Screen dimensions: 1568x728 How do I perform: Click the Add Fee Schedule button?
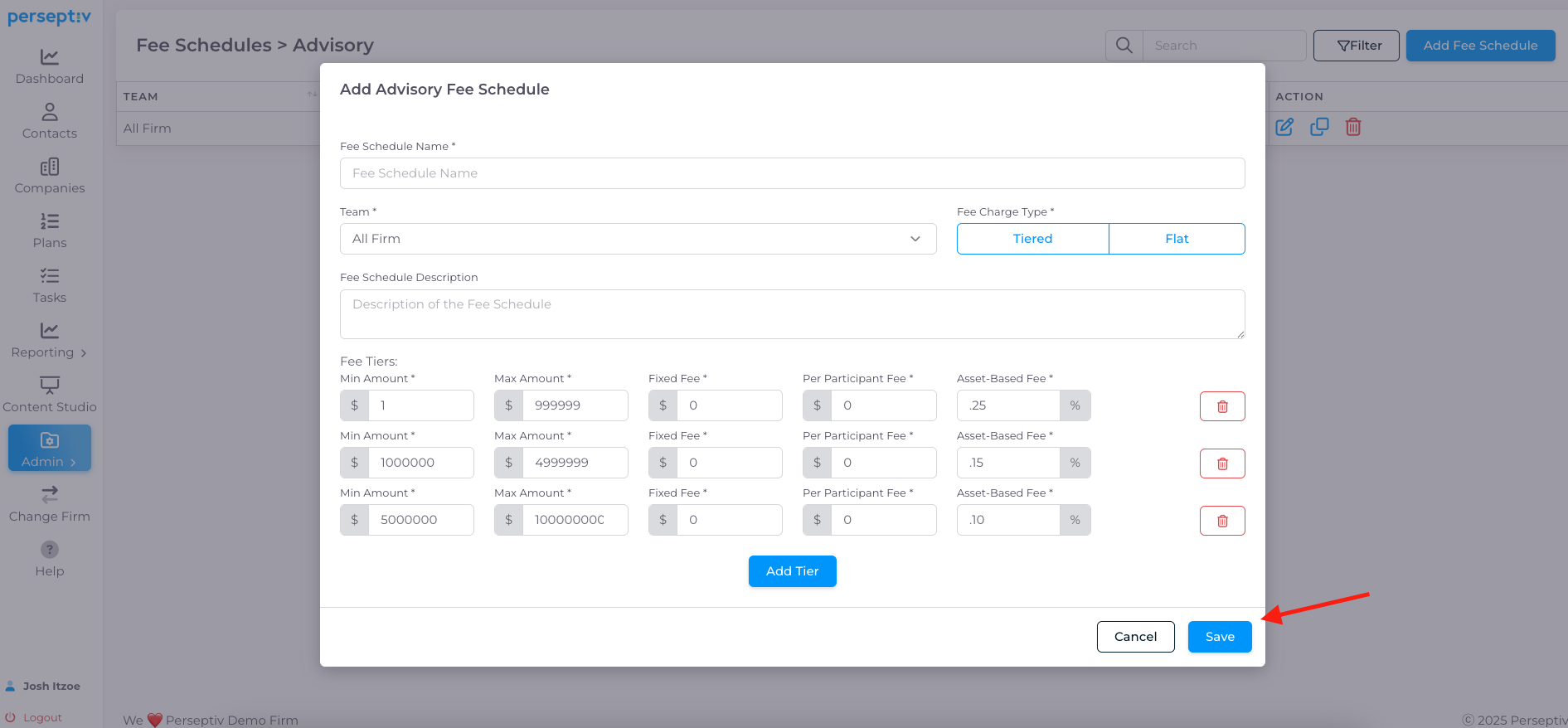pyautogui.click(x=1480, y=46)
